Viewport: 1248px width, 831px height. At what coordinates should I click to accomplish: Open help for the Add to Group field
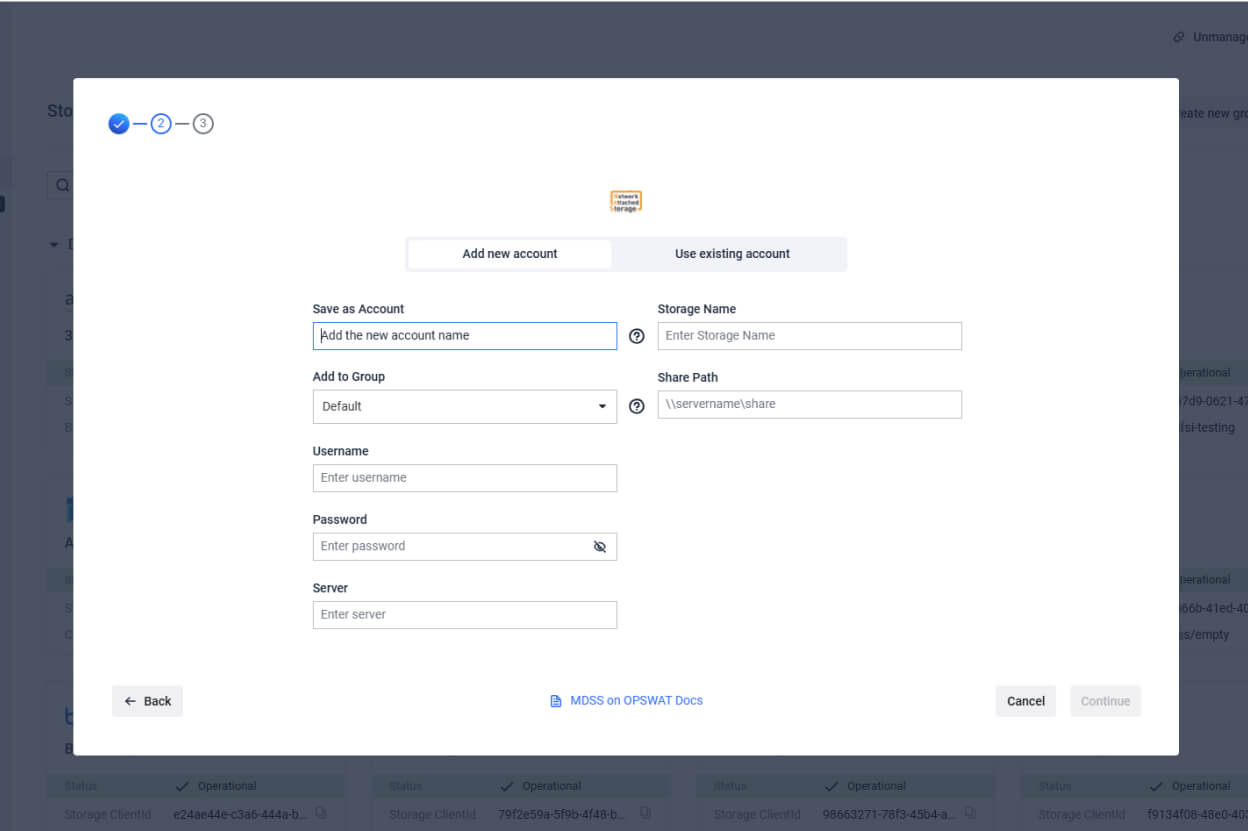pyautogui.click(x=637, y=406)
